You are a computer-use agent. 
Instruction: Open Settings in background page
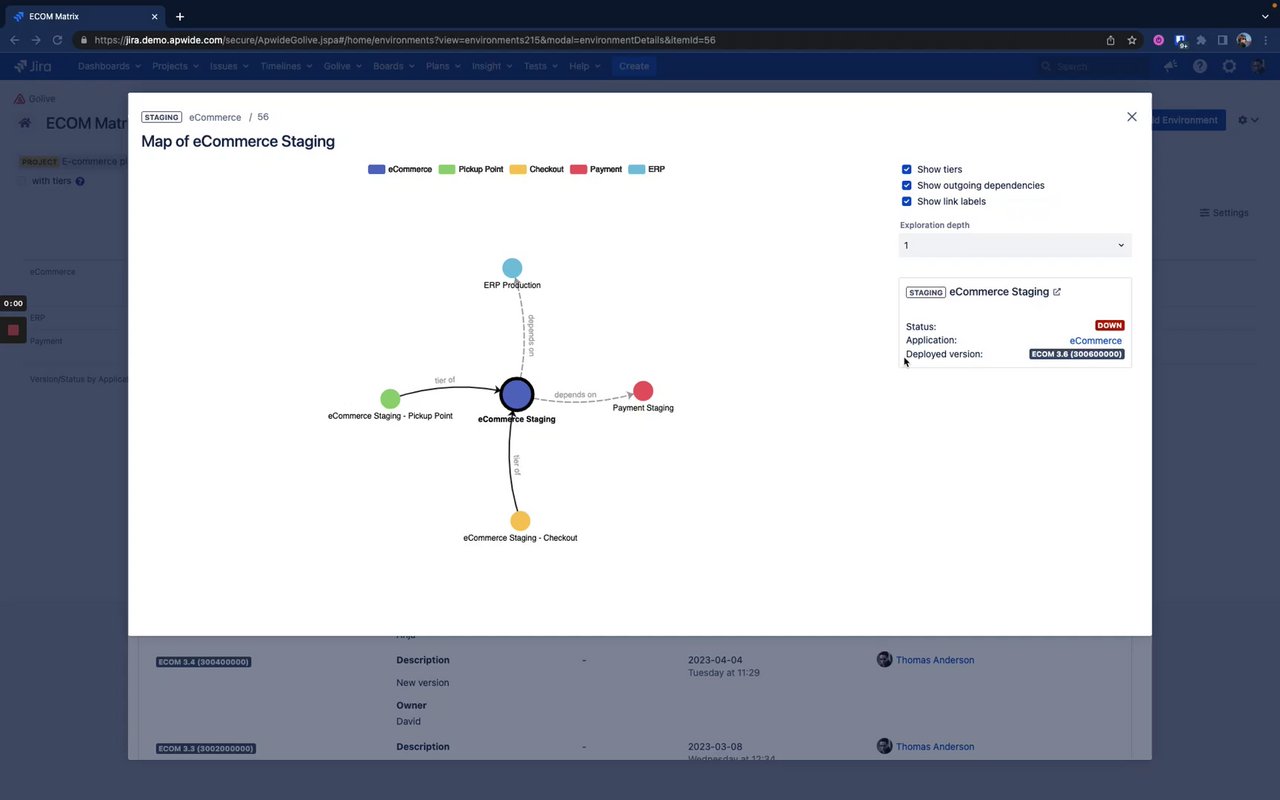pos(1224,213)
